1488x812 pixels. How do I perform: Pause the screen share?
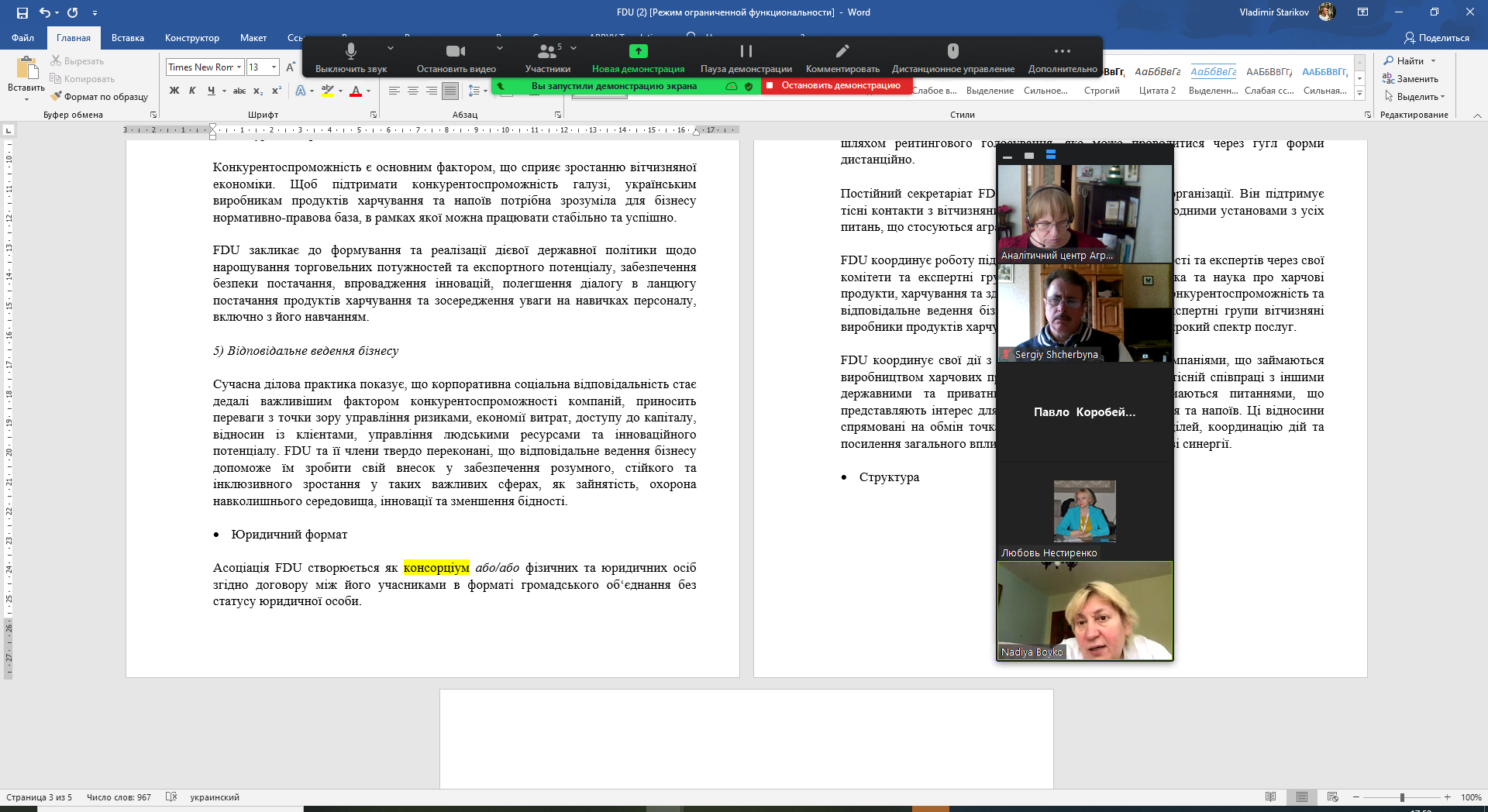[x=746, y=58]
